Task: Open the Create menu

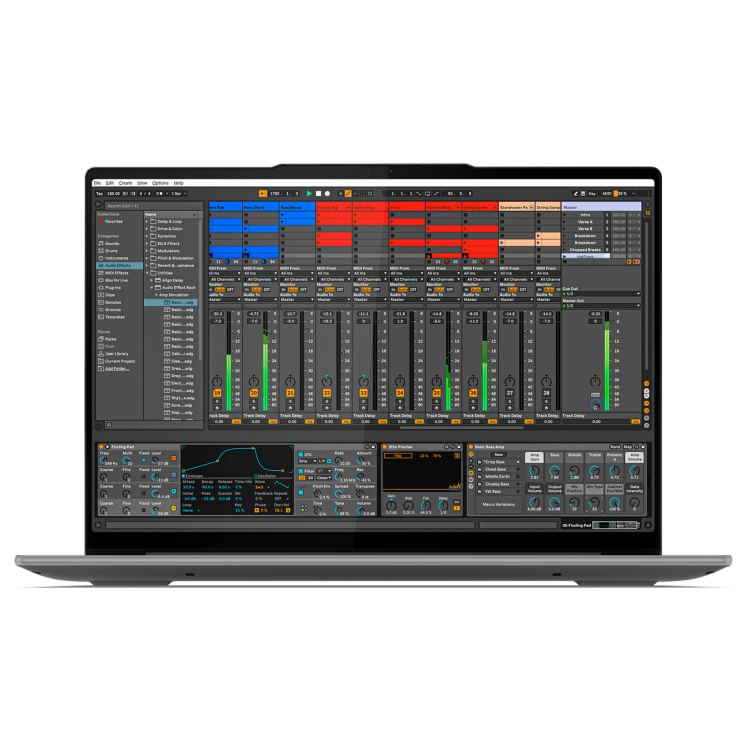Action: coord(125,183)
